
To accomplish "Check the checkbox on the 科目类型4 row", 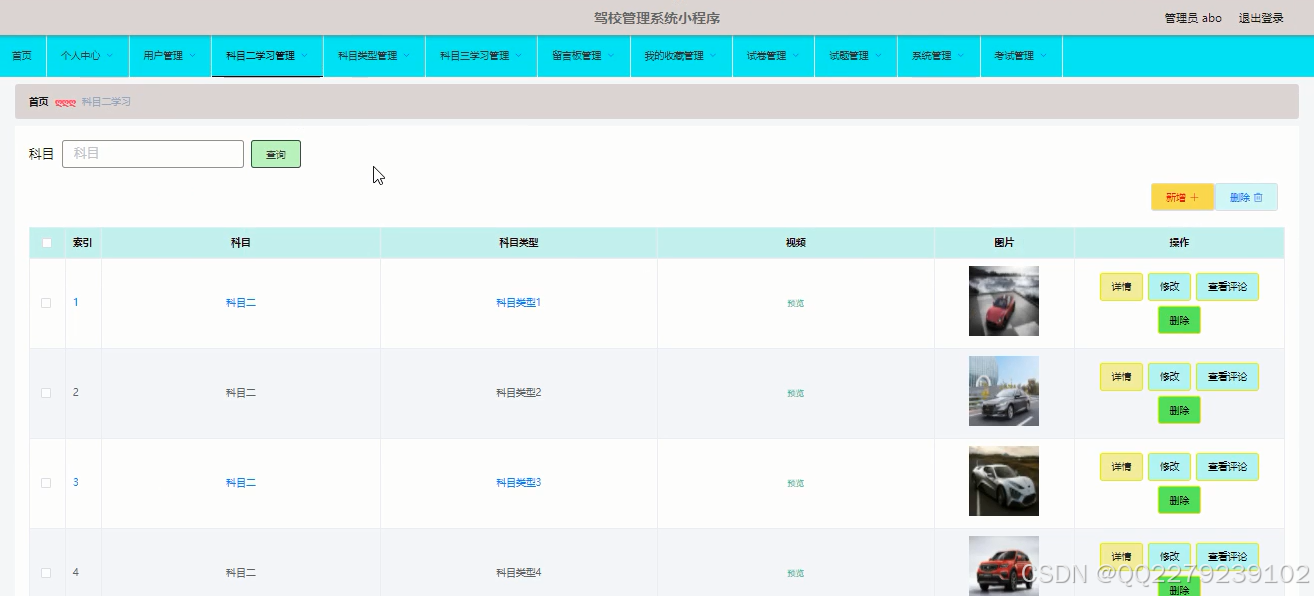I will pyautogui.click(x=46, y=572).
